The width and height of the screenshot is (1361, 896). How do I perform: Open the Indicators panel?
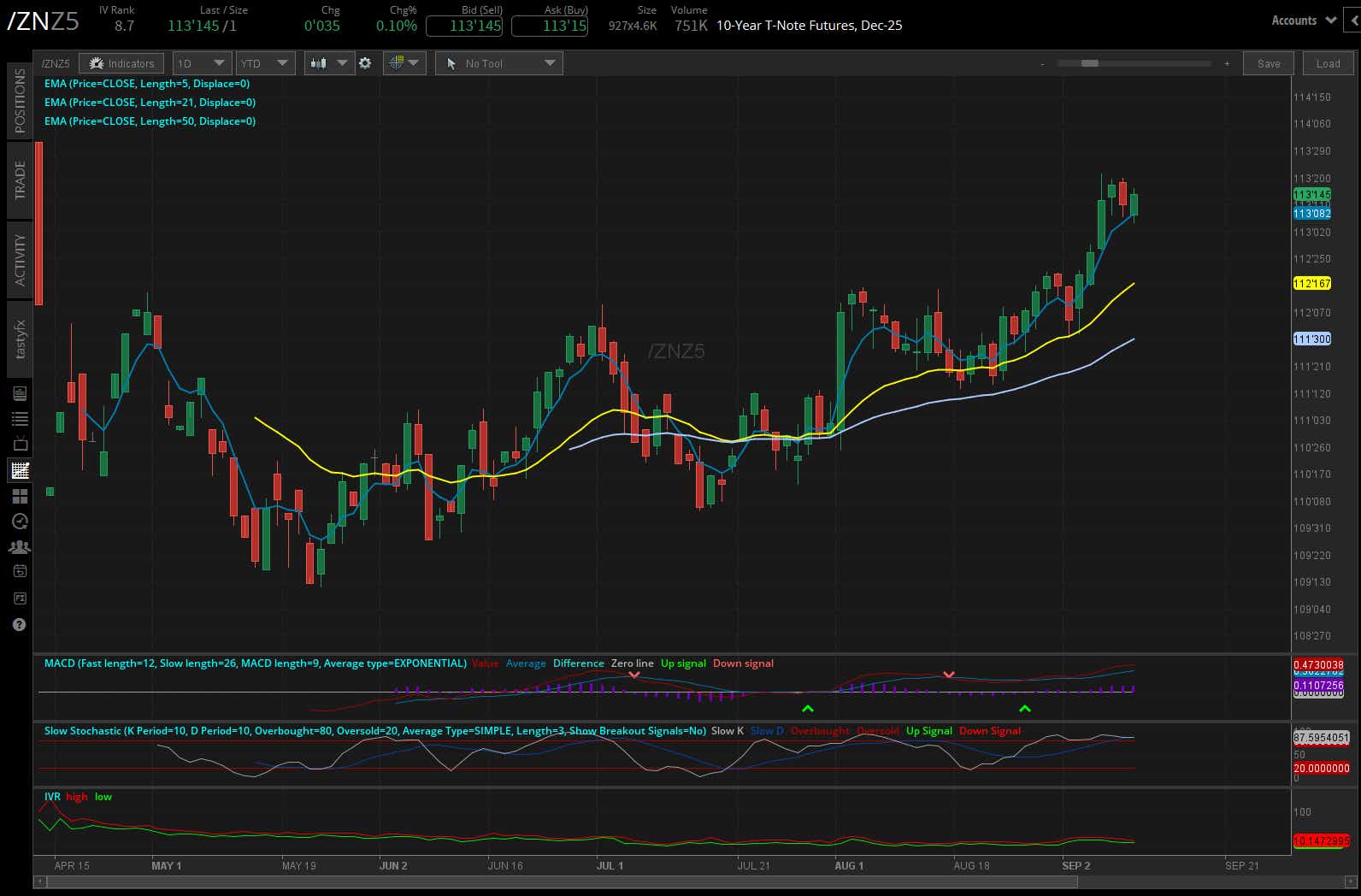point(121,63)
